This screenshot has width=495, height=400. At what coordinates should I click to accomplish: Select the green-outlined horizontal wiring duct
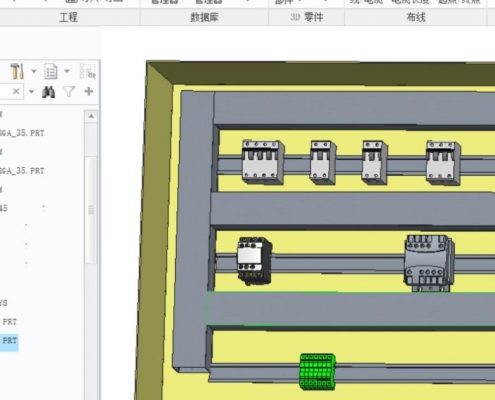point(350,309)
